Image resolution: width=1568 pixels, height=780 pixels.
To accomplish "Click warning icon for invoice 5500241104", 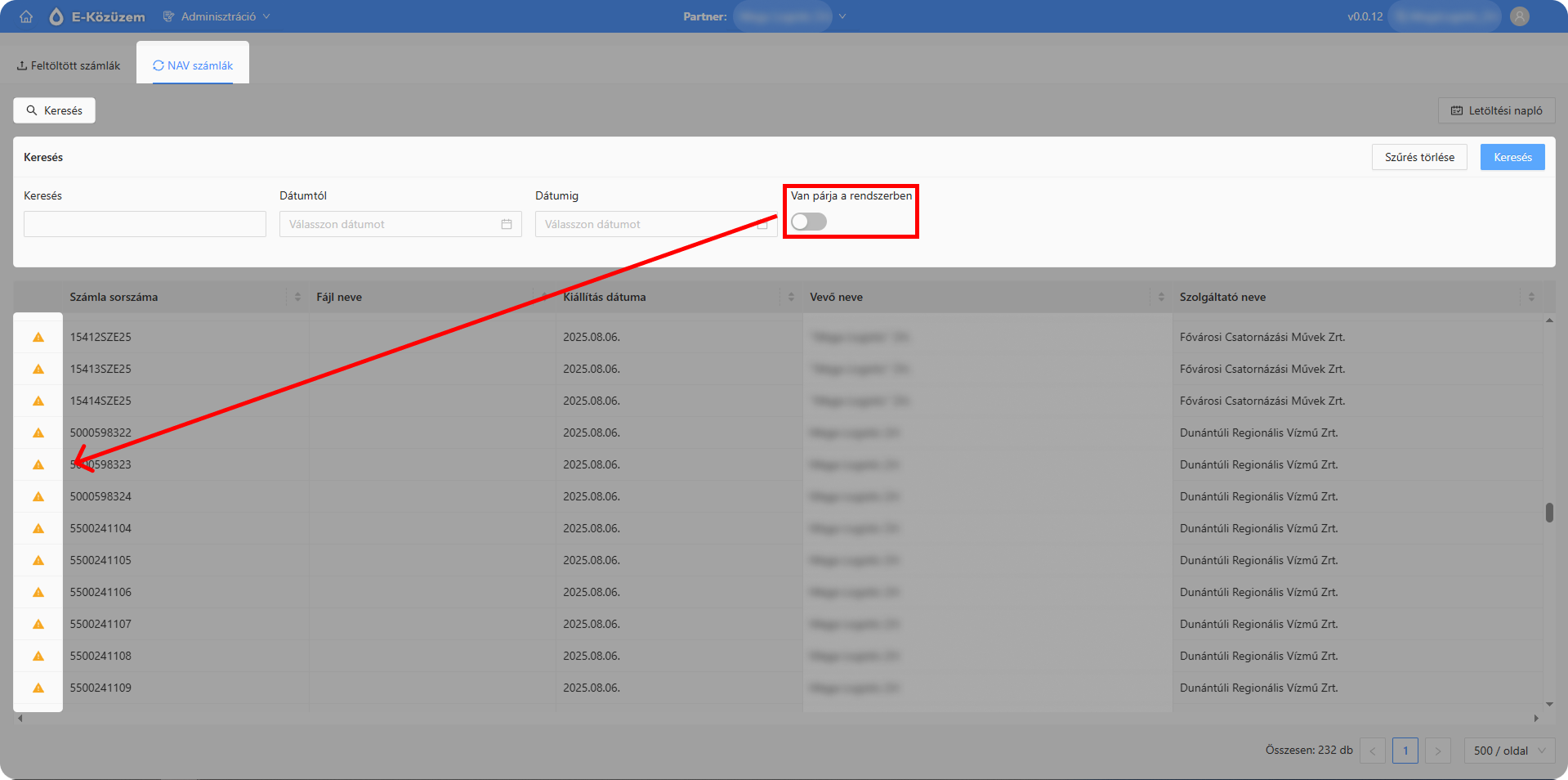I will click(38, 528).
